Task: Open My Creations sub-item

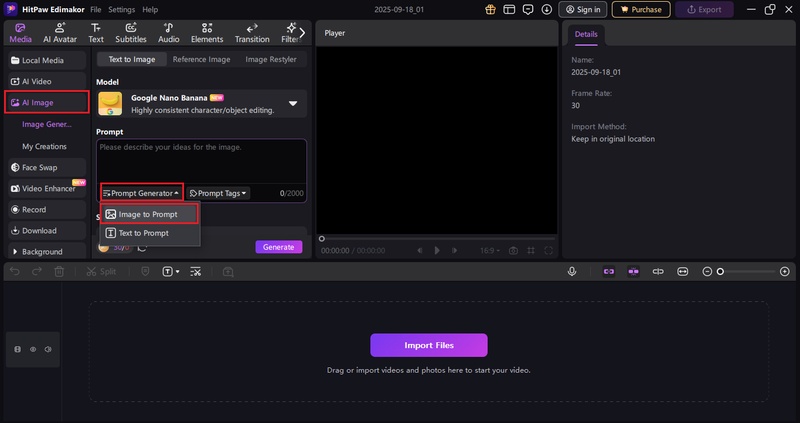Action: pyautogui.click(x=44, y=146)
